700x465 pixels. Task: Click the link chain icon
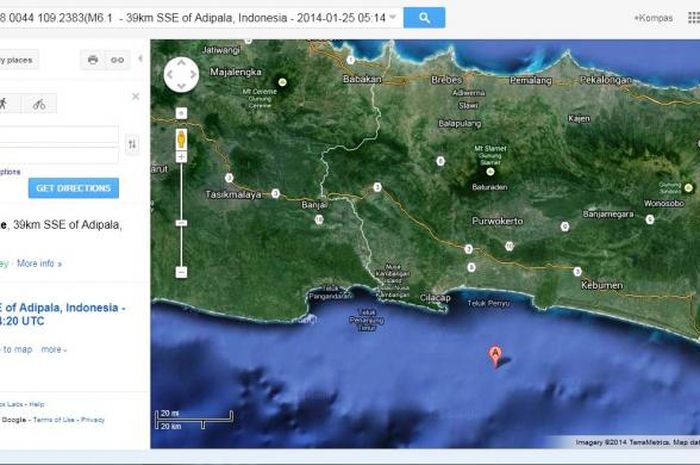pos(117,60)
